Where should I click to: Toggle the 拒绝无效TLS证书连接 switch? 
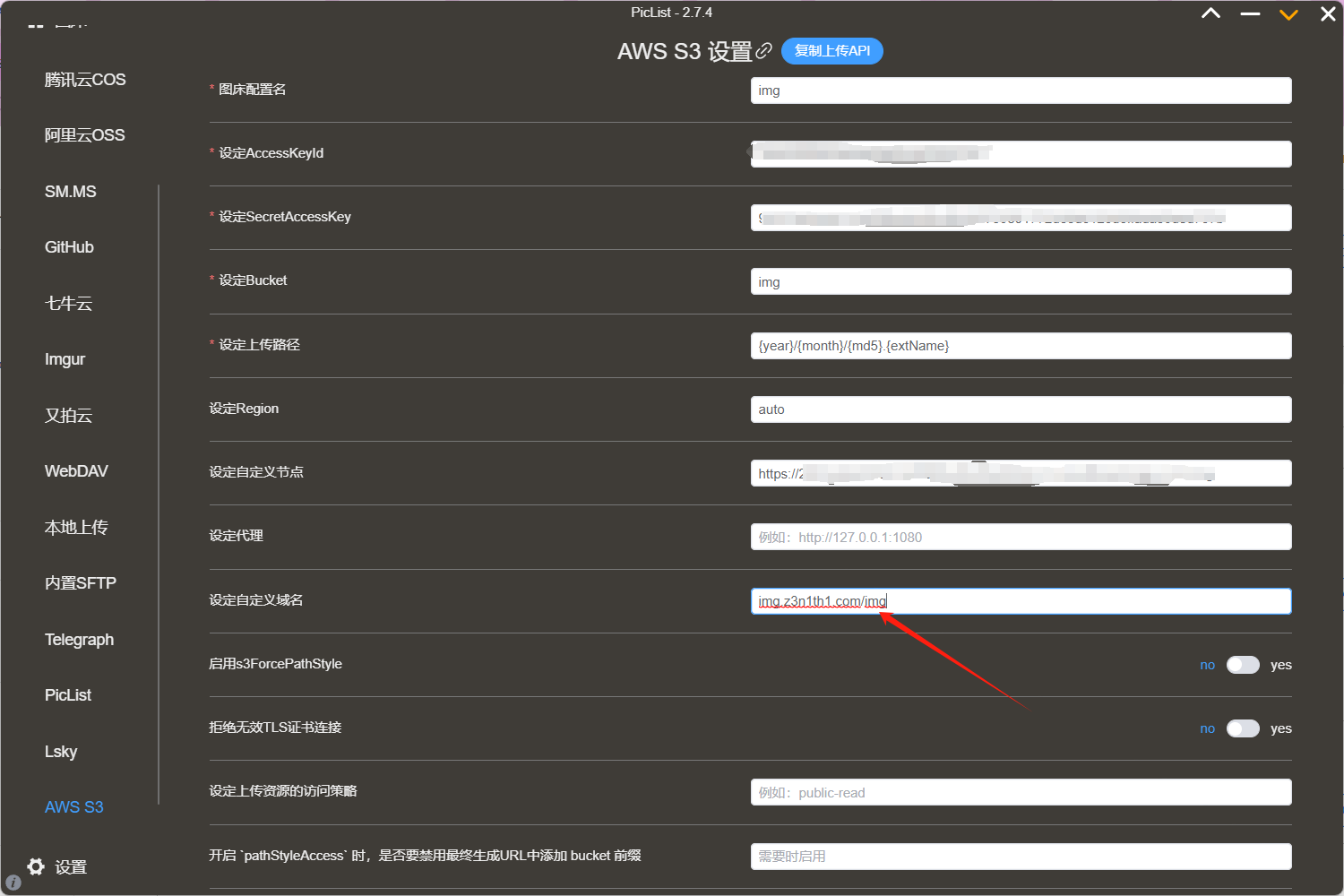coord(1243,728)
